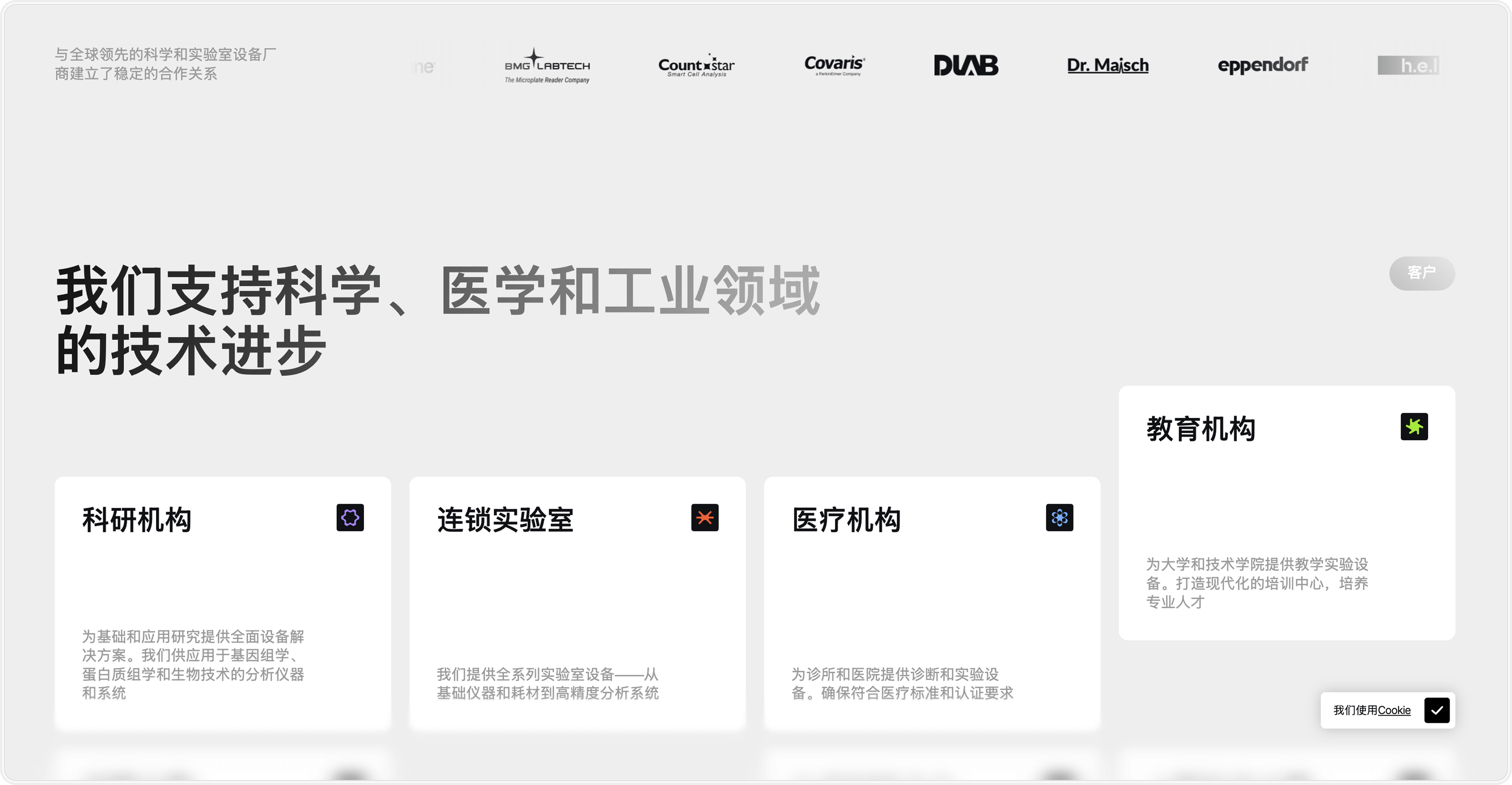Click the DLAB partner logo
The image size is (1512, 785).
[966, 65]
